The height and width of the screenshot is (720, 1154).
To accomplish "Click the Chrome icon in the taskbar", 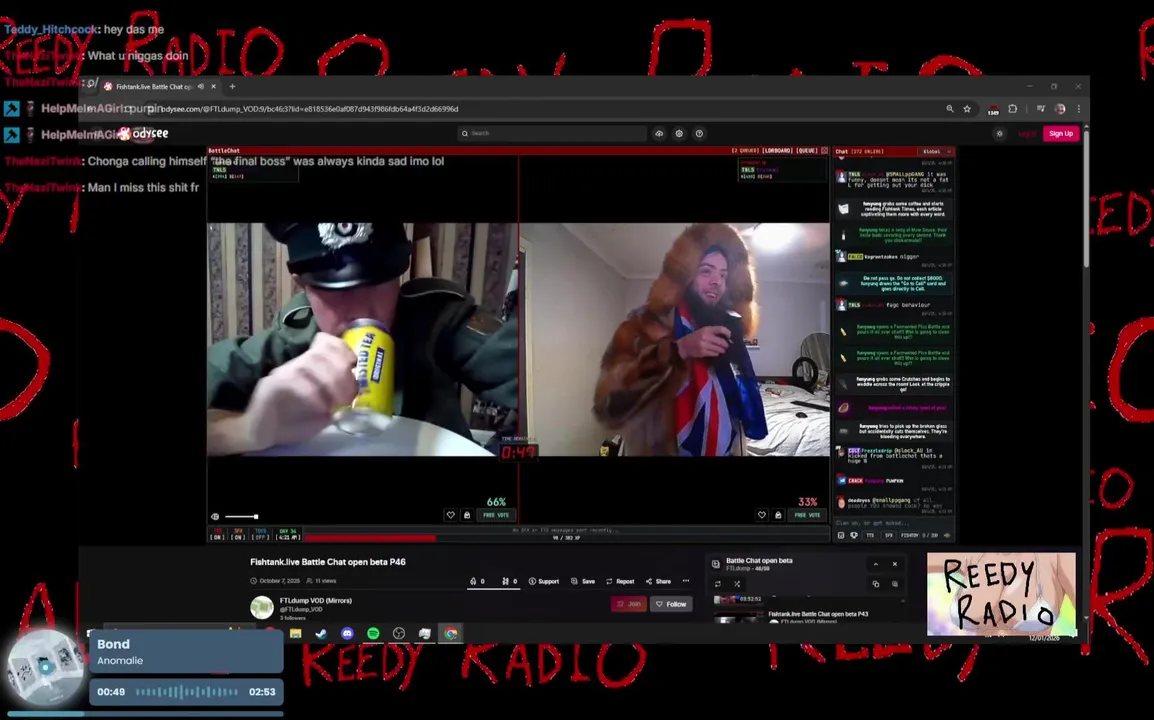I will 450,634.
